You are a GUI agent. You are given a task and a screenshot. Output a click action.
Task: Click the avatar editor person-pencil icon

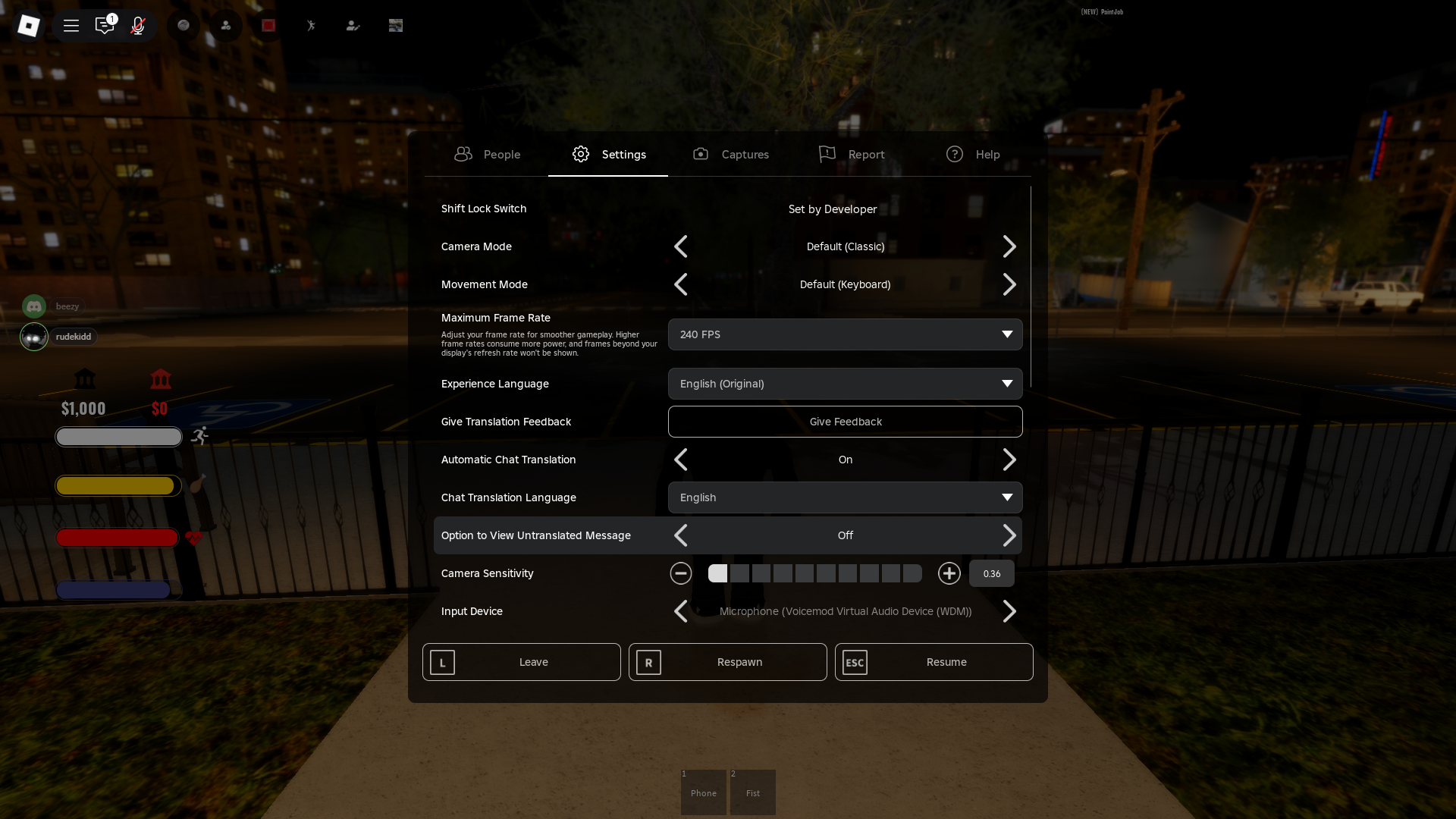coord(353,26)
